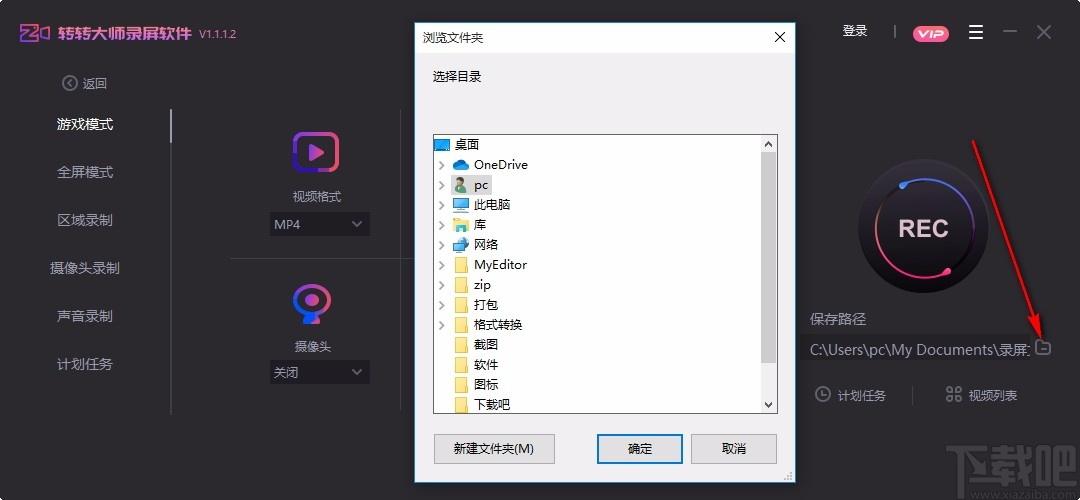
Task: Switch to 区域录制 in sidebar
Action: (x=85, y=220)
